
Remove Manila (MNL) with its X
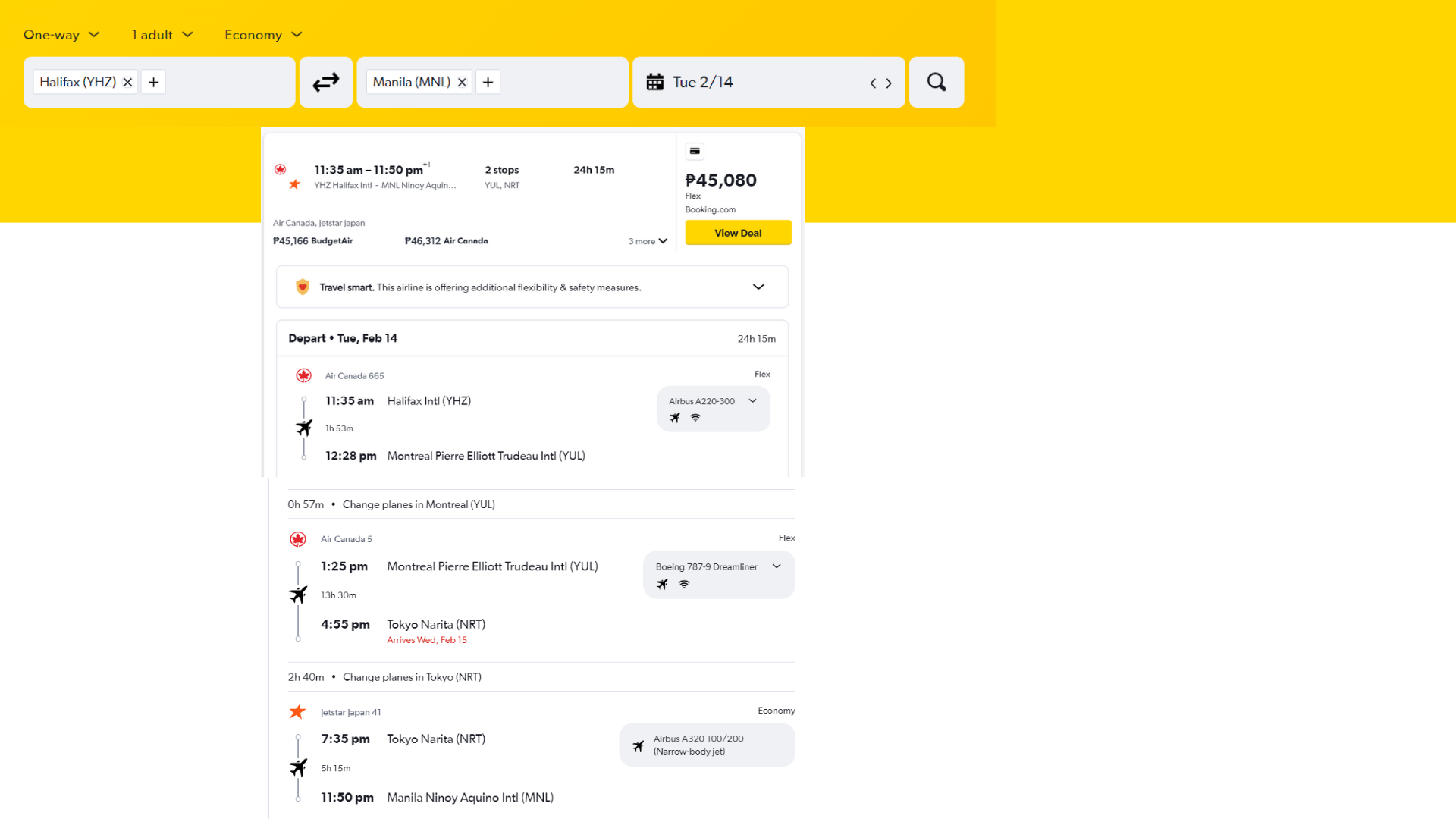coord(462,82)
